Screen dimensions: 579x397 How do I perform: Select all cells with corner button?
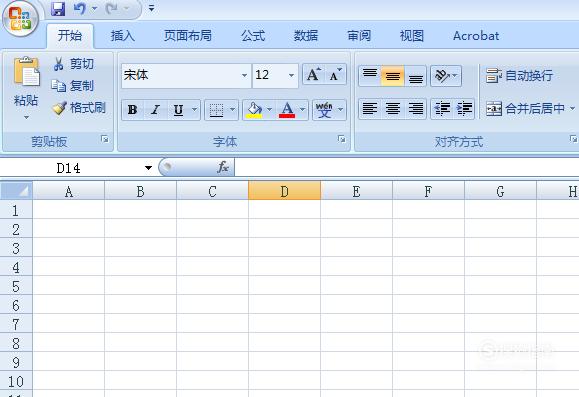point(16,191)
